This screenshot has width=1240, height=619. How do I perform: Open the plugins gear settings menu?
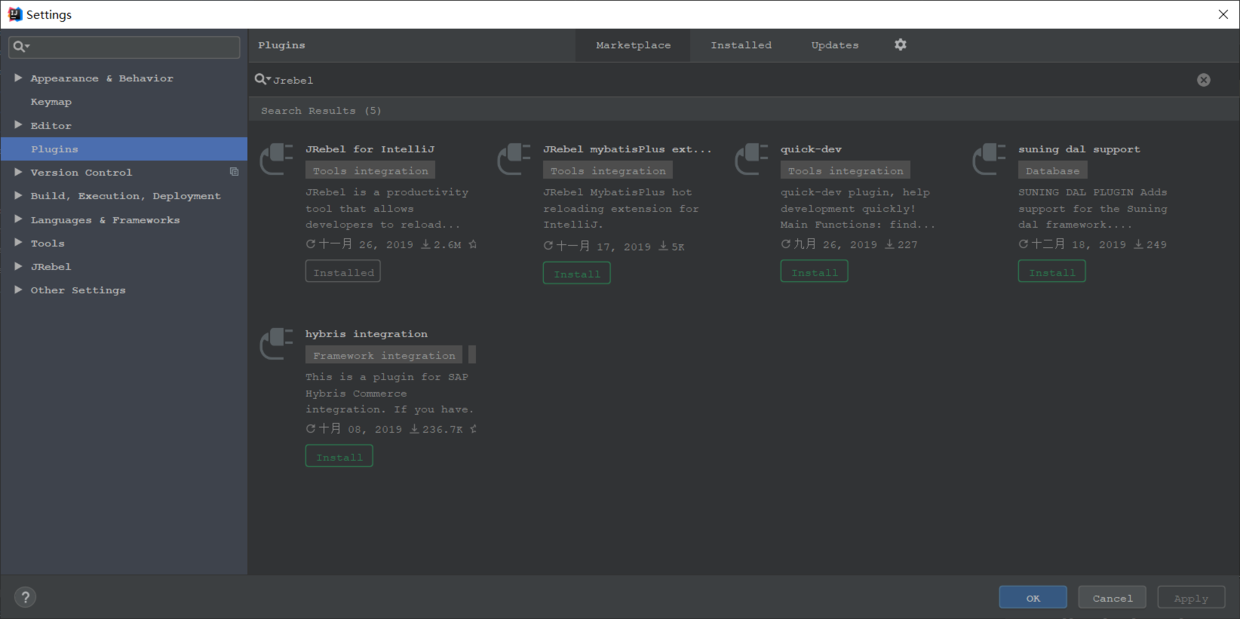point(900,45)
